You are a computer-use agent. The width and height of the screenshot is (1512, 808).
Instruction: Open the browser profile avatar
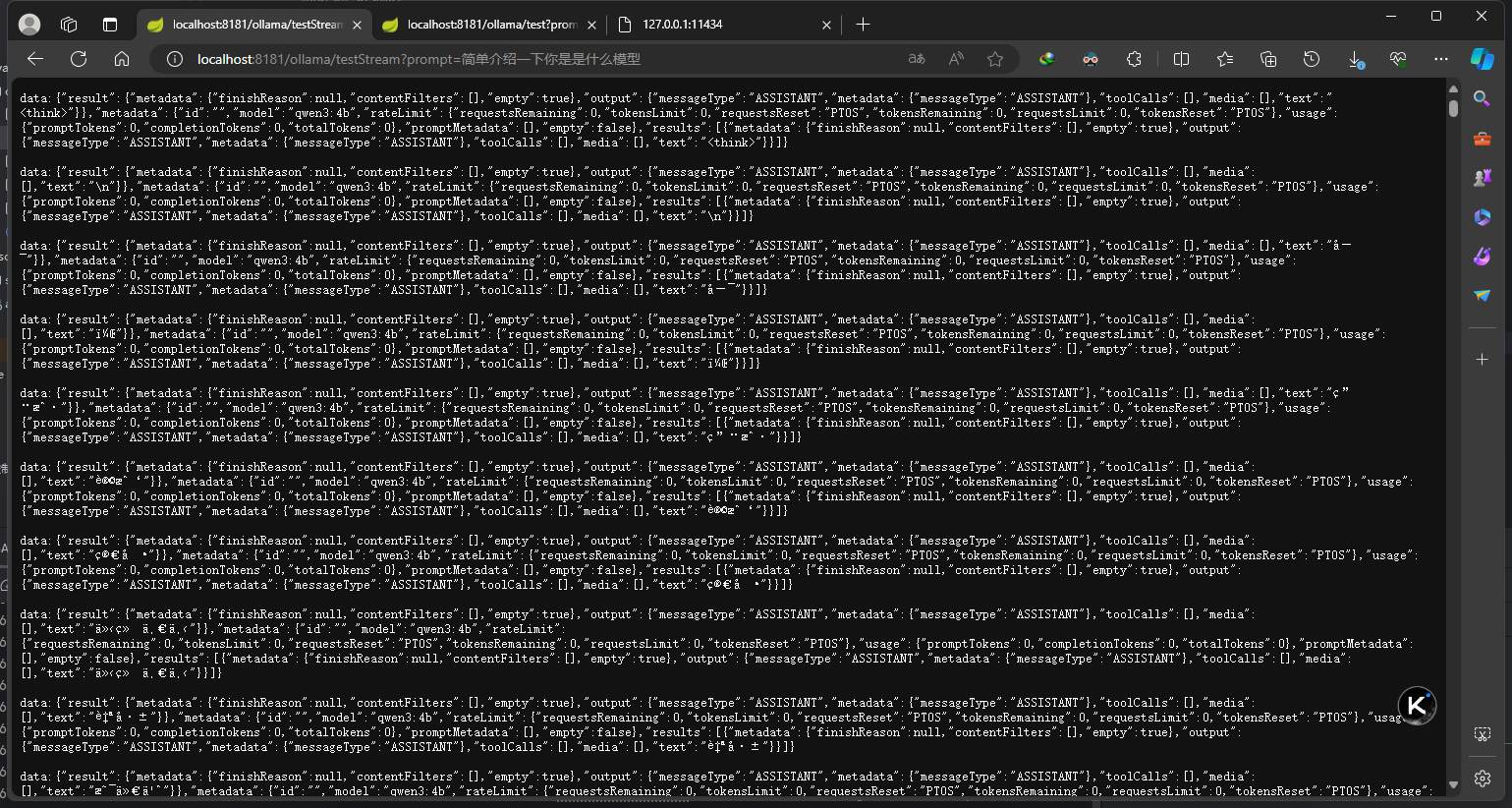click(30, 25)
